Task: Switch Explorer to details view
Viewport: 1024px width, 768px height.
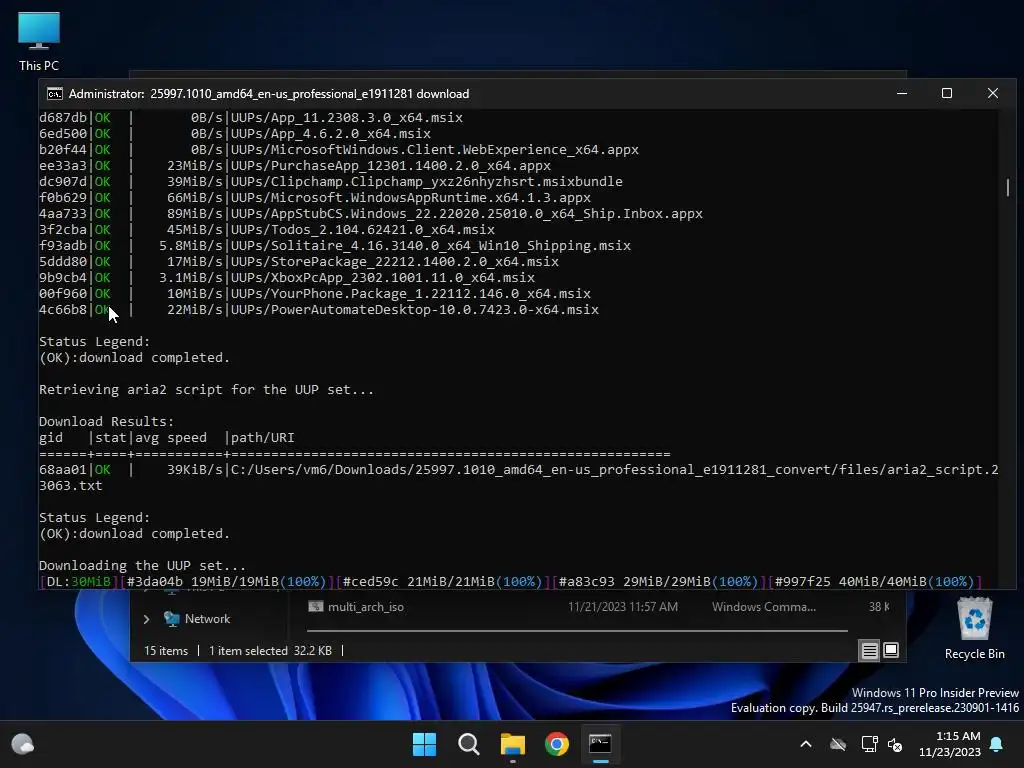Action: (x=869, y=650)
